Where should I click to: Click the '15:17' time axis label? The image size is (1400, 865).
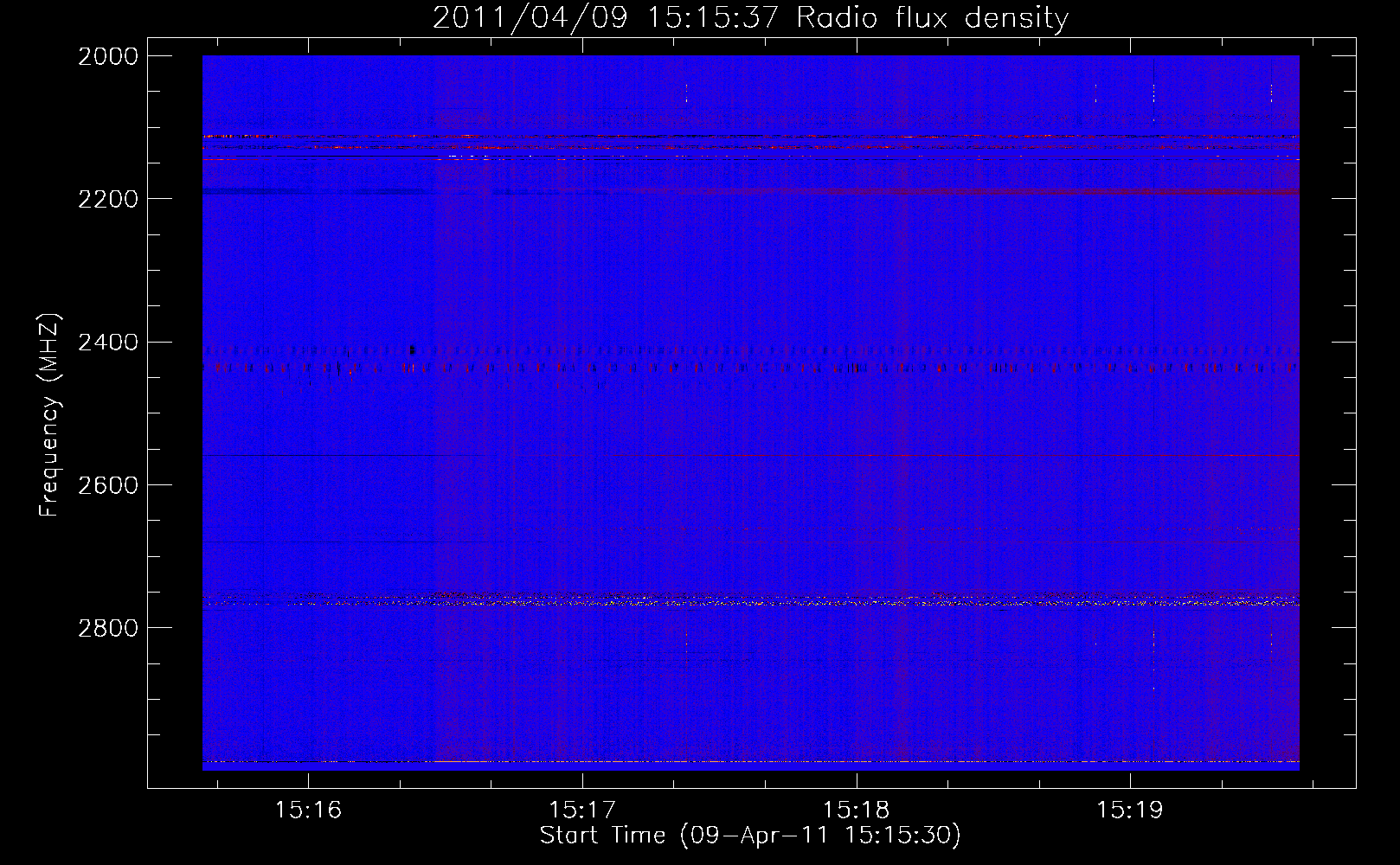582,811
